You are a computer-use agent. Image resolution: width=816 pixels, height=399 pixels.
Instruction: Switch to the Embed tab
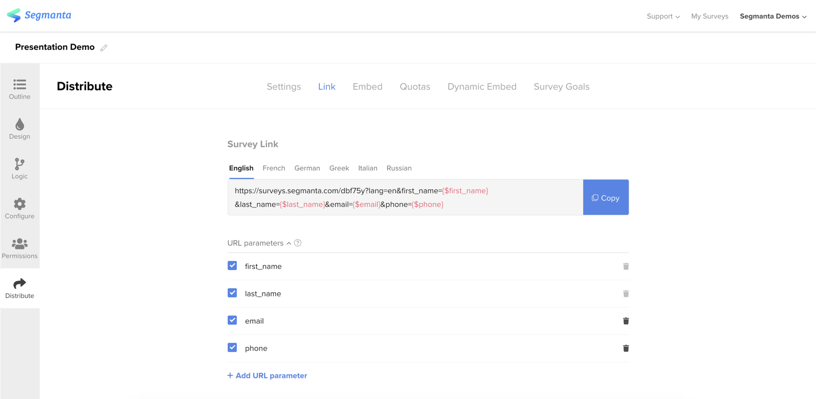[367, 87]
